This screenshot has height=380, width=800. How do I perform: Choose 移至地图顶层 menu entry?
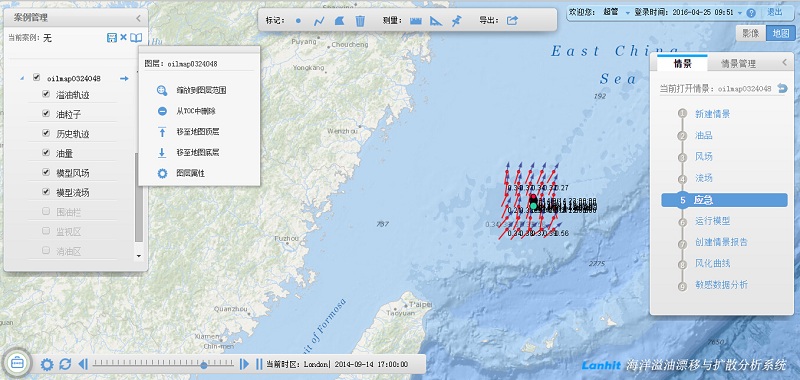coord(197,132)
